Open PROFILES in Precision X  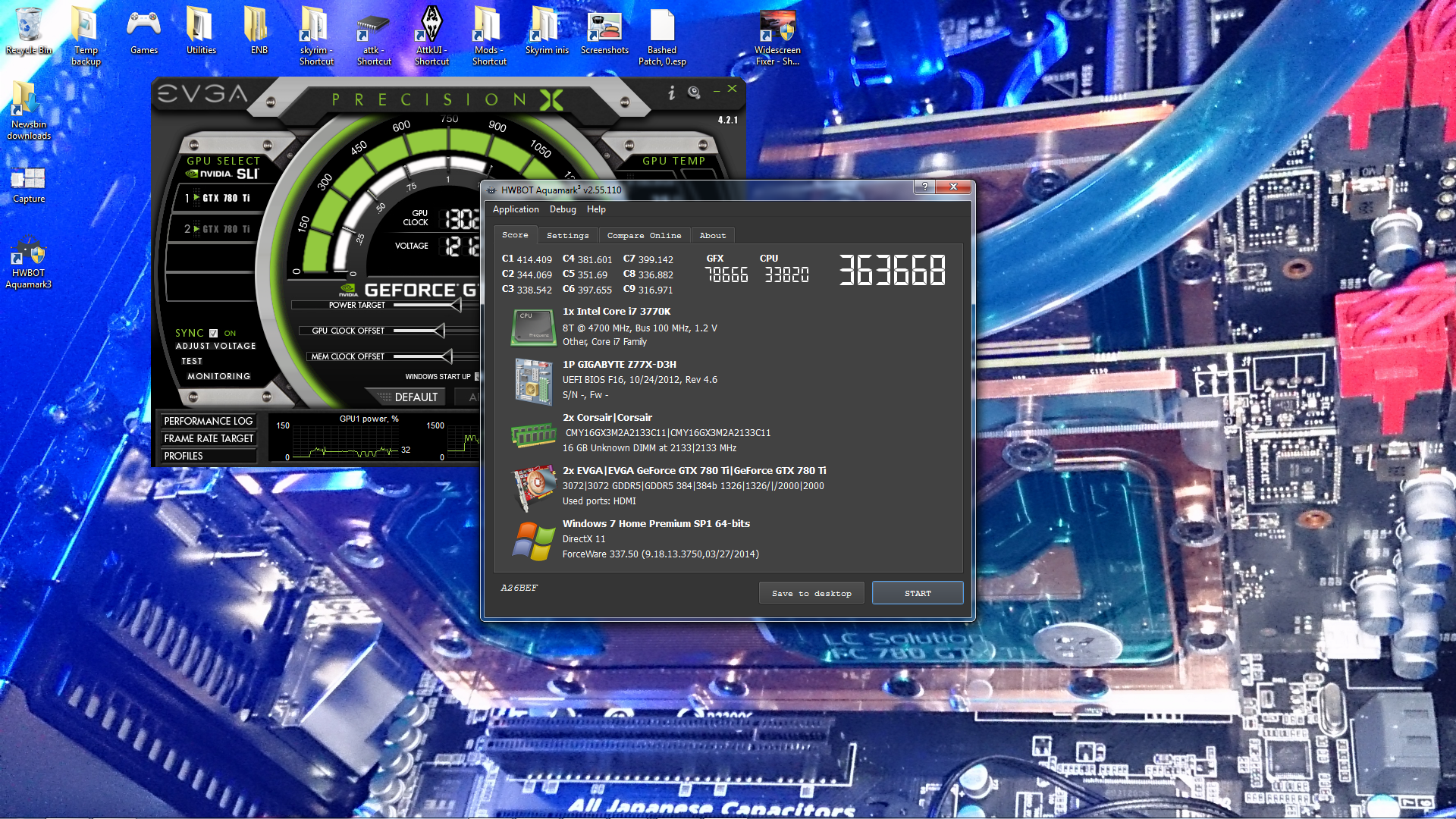click(209, 456)
